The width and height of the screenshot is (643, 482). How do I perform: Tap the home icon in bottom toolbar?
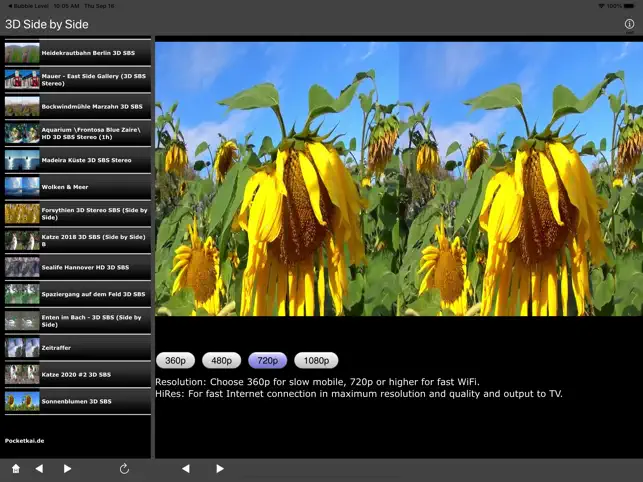16,468
